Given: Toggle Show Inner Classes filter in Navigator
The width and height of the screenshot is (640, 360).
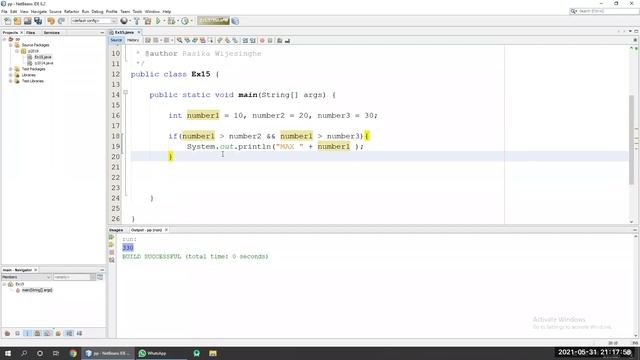Looking at the screenshot, I should tap(48, 333).
